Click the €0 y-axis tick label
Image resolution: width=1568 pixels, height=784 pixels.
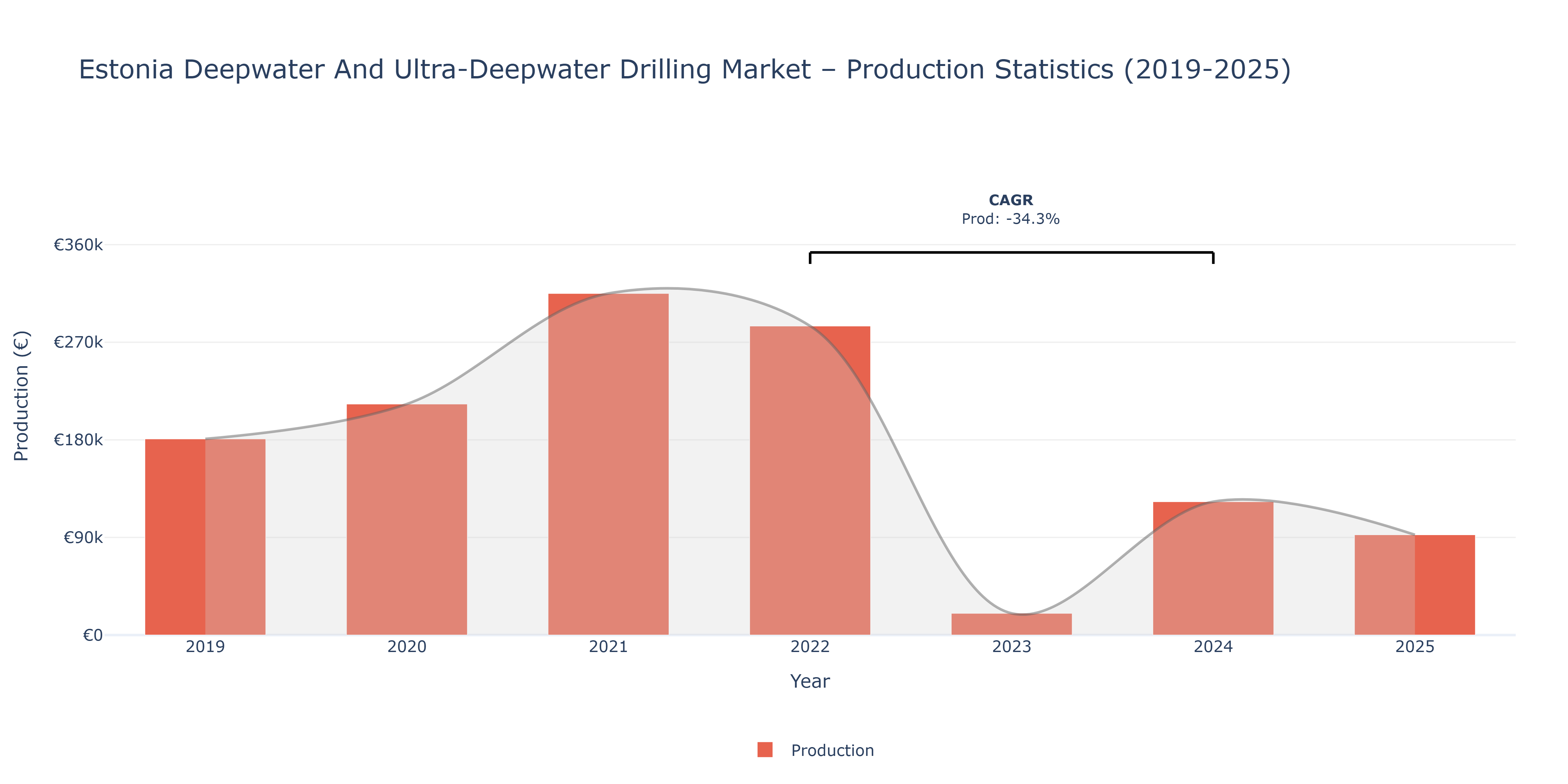[x=92, y=635]
